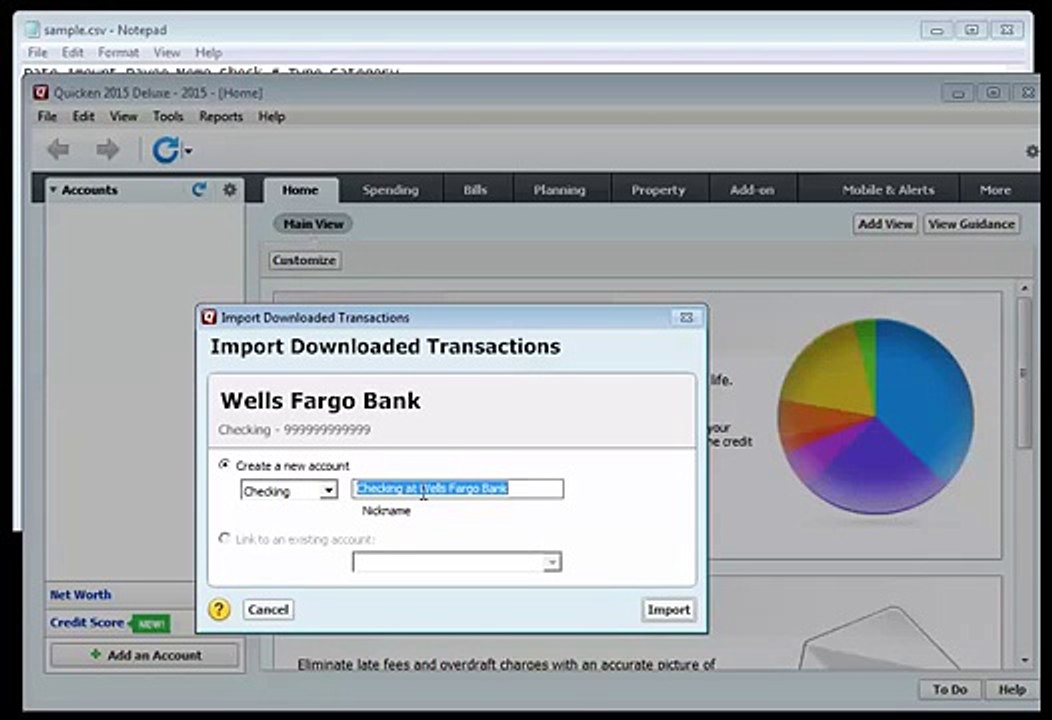Click the Notepad document icon in title bar
The height and width of the screenshot is (720, 1052).
32,30
